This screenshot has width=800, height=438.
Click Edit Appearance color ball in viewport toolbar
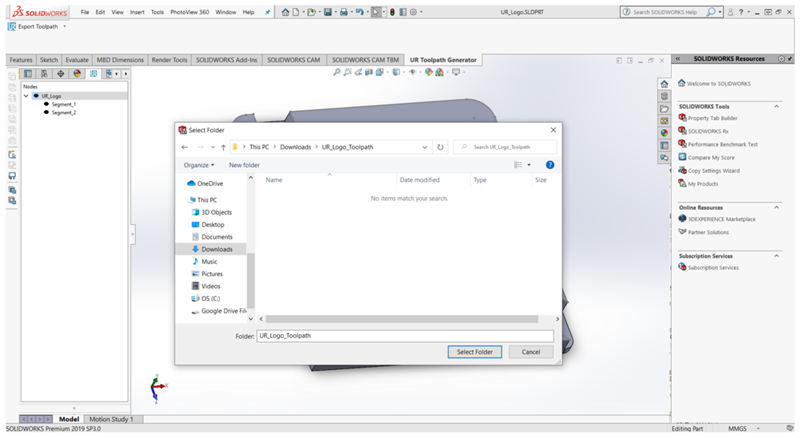429,72
